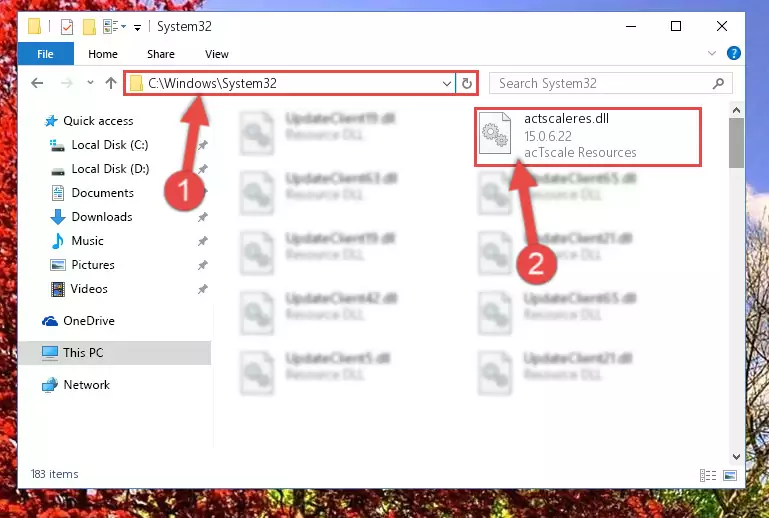Click the Back navigation arrow

(37, 83)
